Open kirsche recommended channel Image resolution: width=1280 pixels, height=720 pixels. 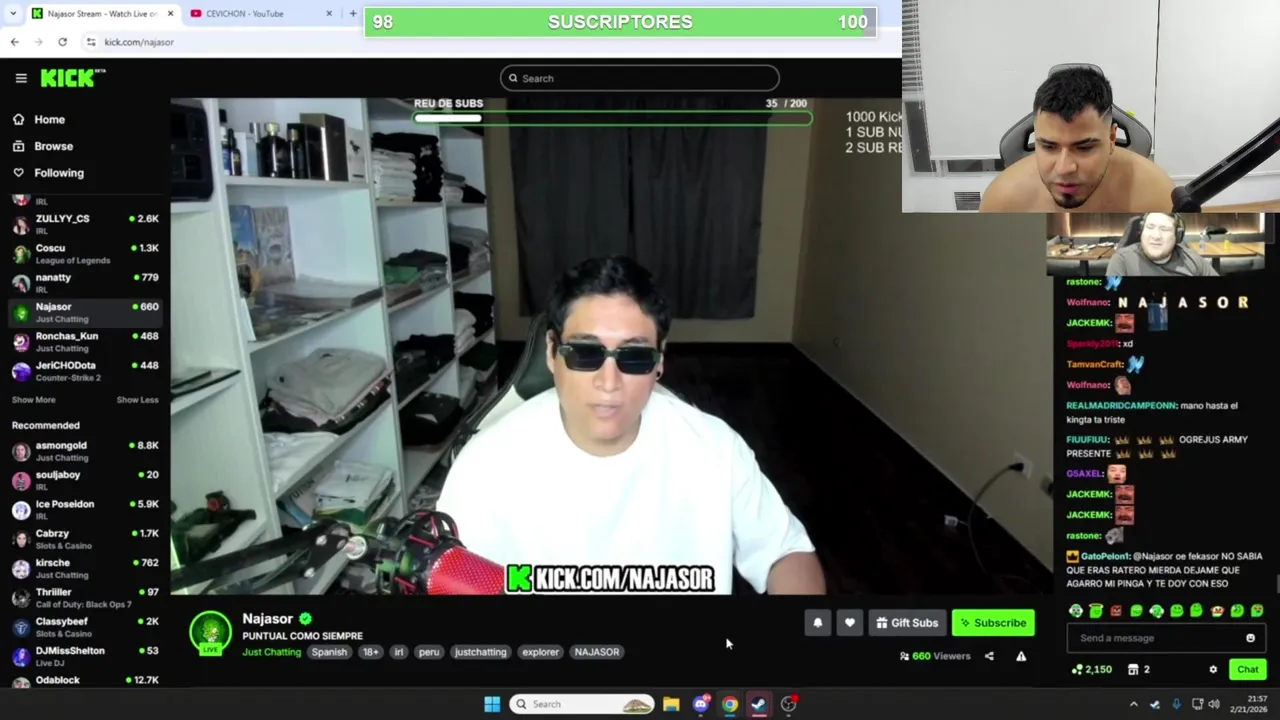pyautogui.click(x=85, y=567)
